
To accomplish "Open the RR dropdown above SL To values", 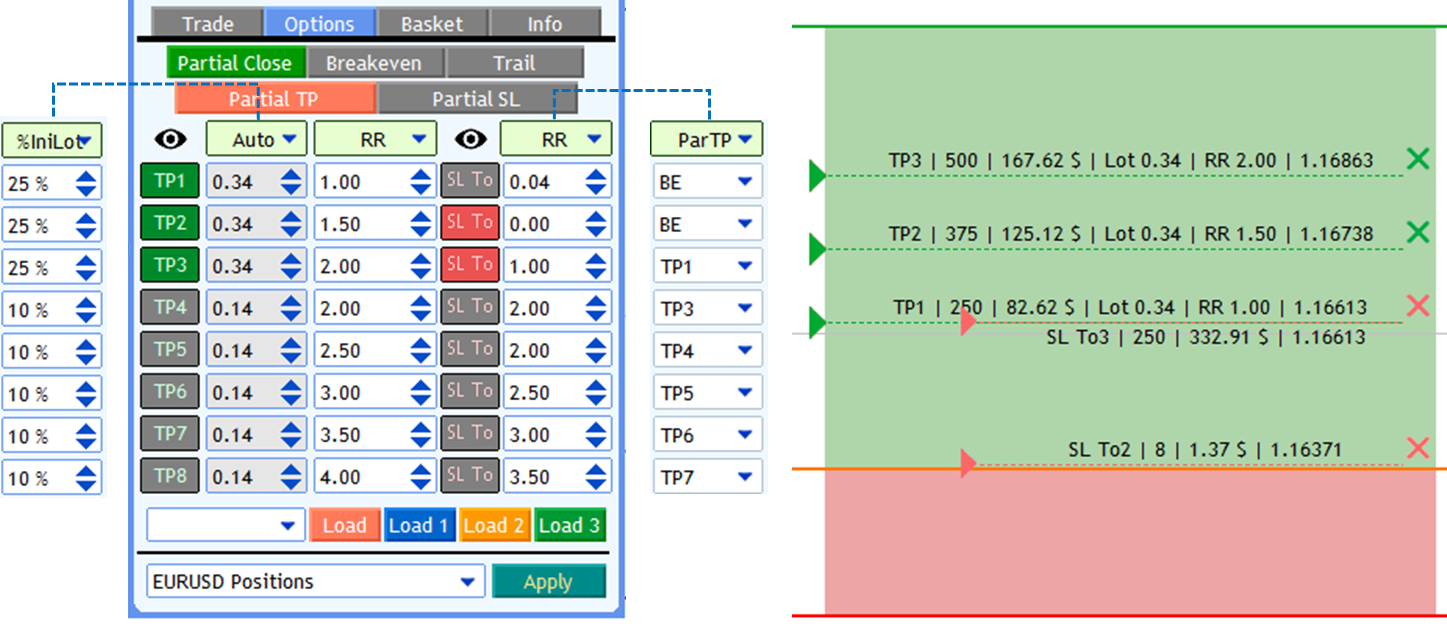I will point(555,139).
